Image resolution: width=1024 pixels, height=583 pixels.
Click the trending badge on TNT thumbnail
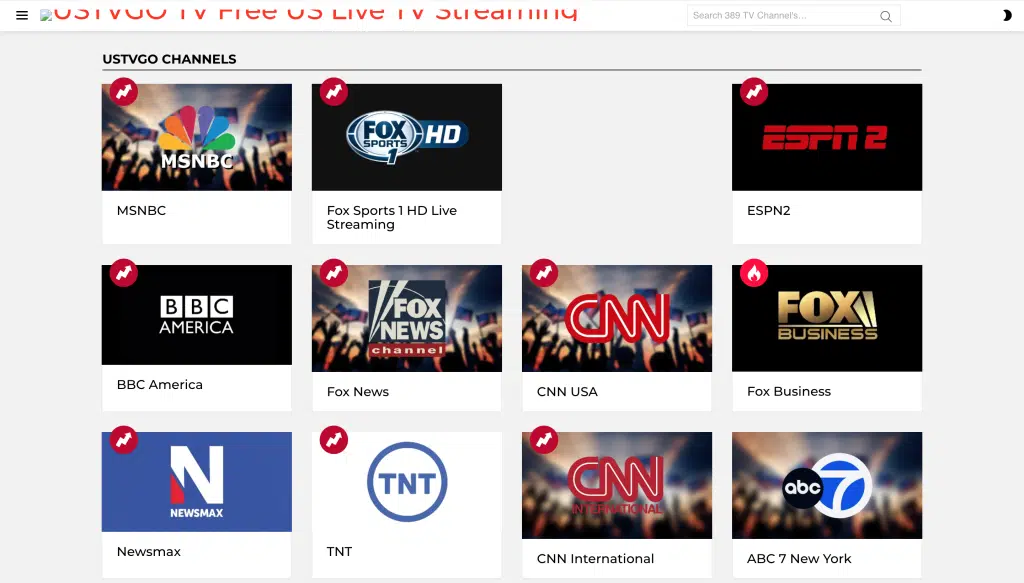[x=333, y=439]
